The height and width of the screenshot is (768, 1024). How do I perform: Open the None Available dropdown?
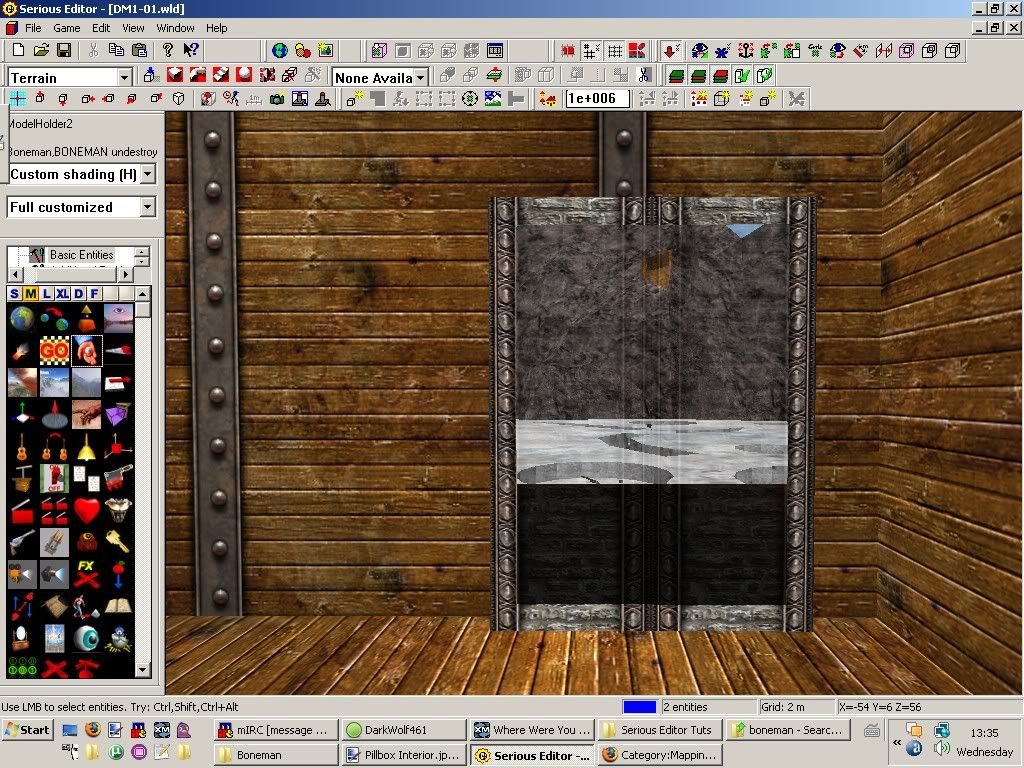(421, 78)
